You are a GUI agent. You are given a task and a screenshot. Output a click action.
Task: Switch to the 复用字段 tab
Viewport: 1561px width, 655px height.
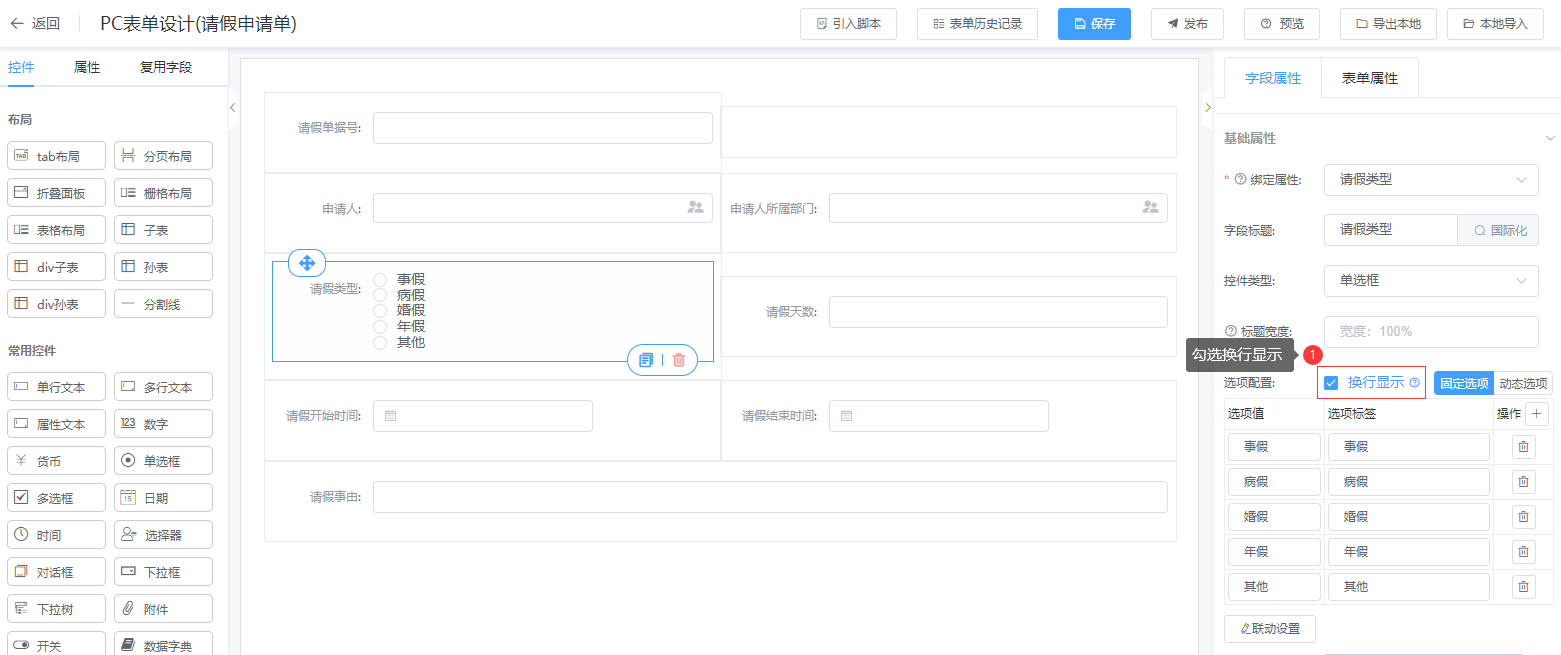pyautogui.click(x=166, y=68)
